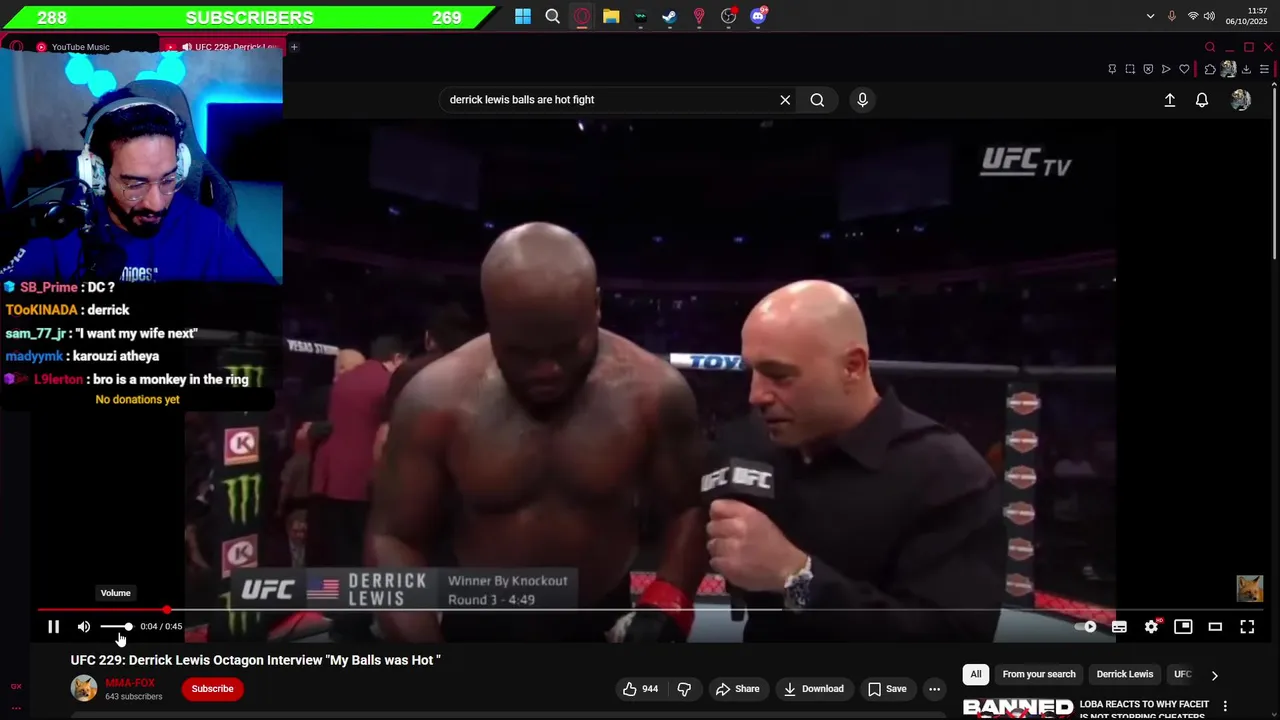Clear the YouTube search text with X

click(x=785, y=100)
